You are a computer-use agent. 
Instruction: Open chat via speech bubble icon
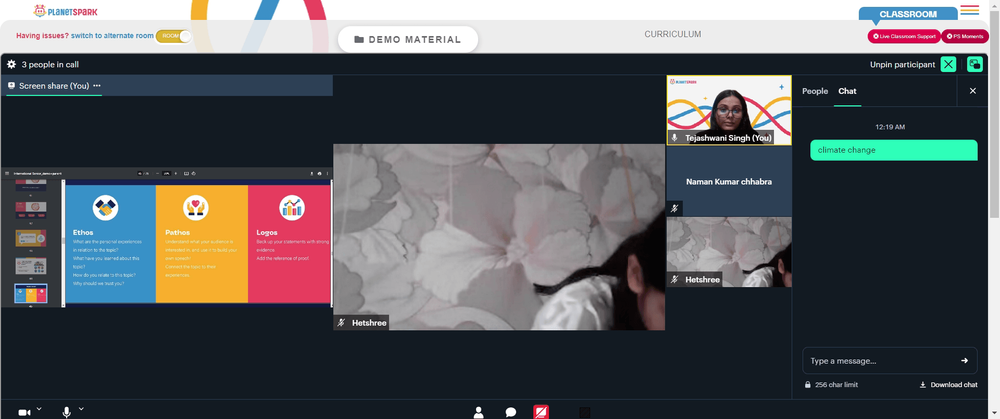(511, 413)
